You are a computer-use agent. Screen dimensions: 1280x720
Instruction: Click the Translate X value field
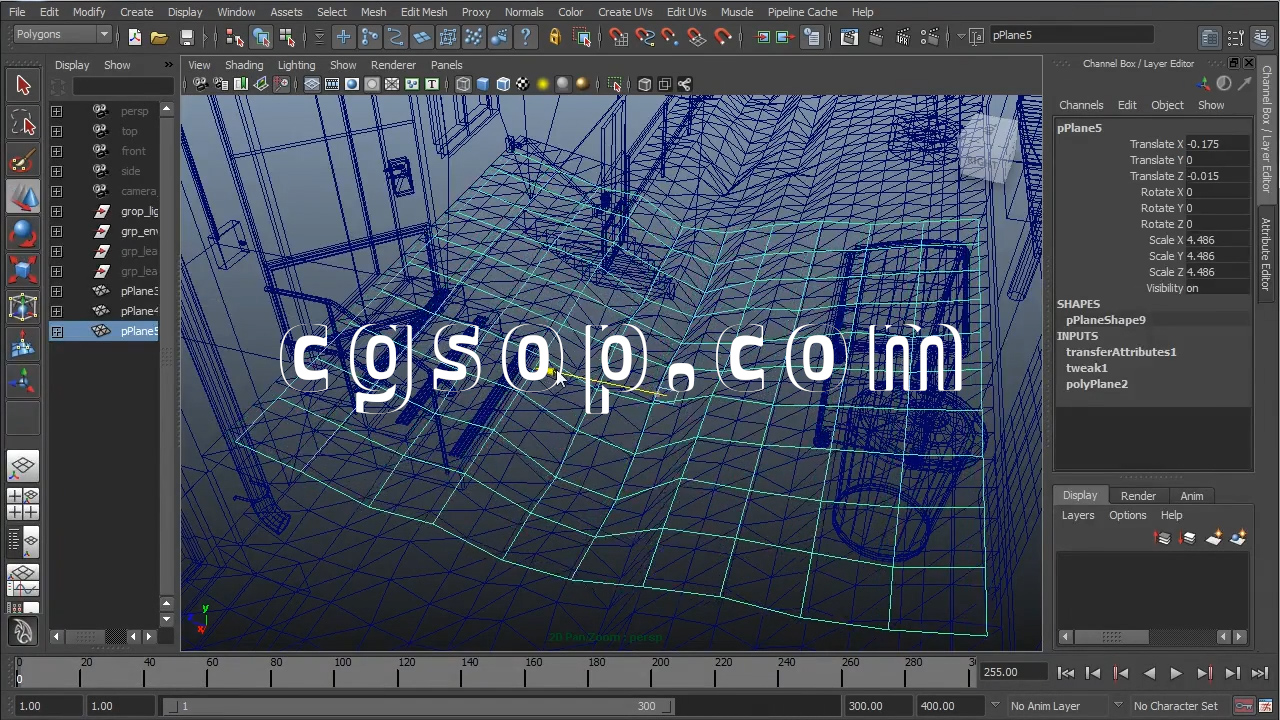tap(1217, 144)
